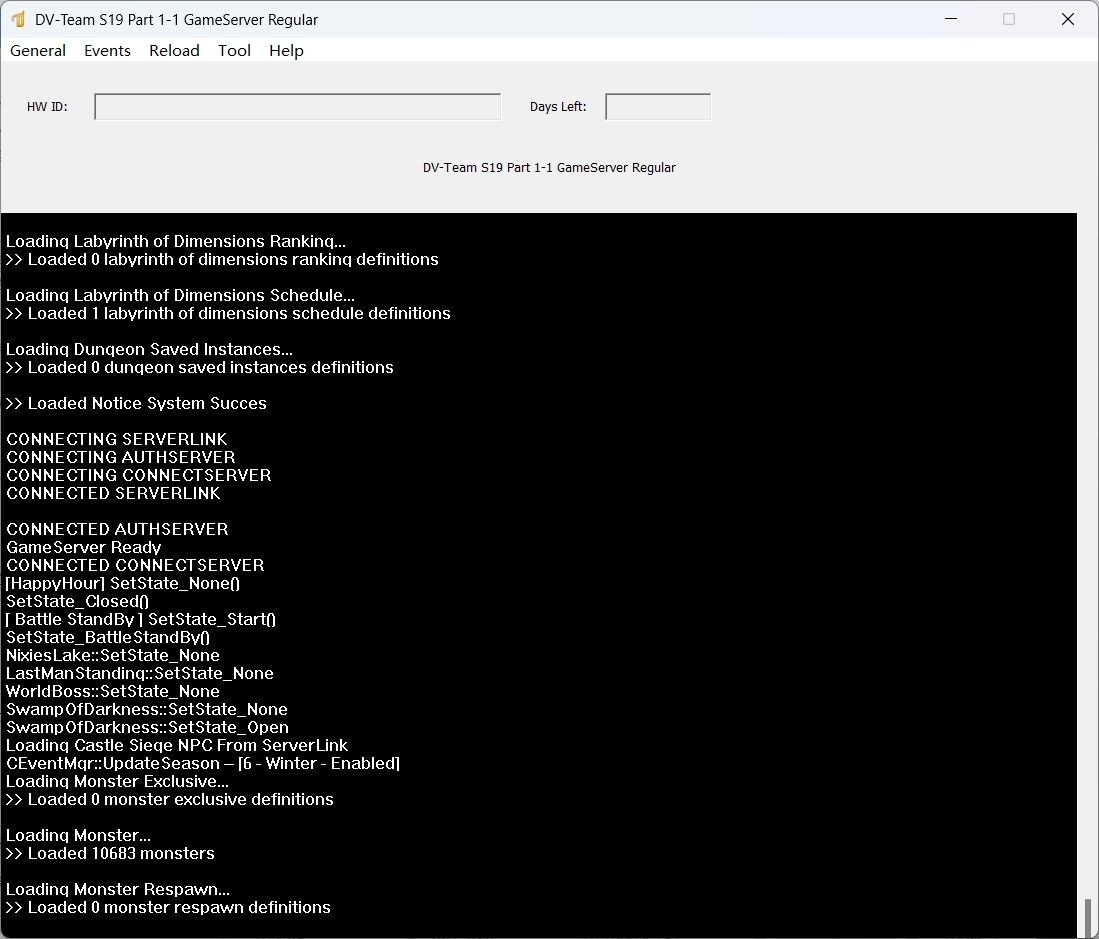Click the centered GameServer Regular label
The image size is (1099, 939).
[x=549, y=168]
